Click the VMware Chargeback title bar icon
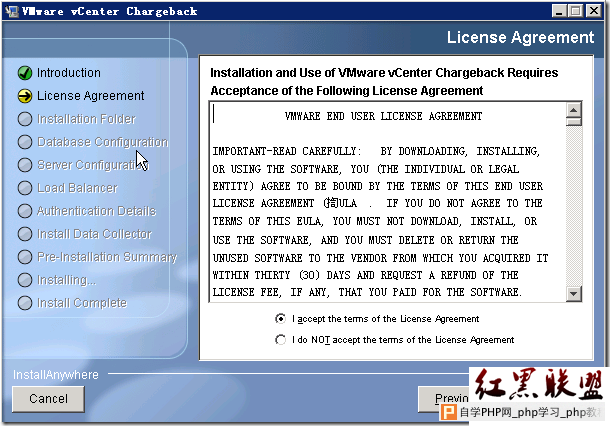610x426 pixels. click(12, 11)
